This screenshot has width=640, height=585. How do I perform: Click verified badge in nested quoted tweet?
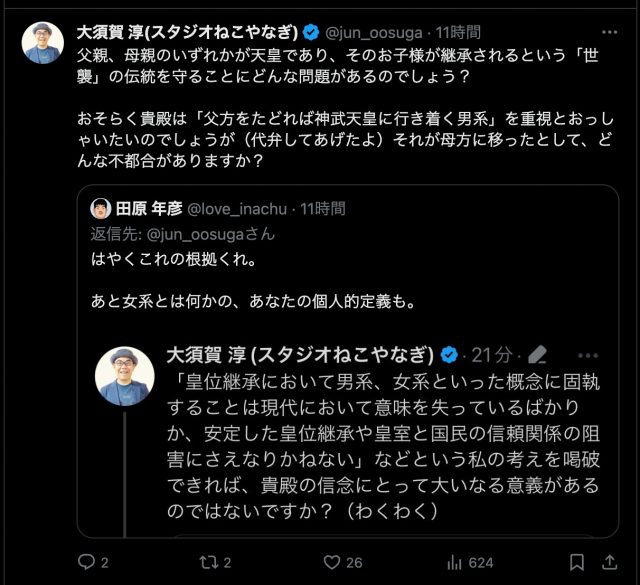click(x=450, y=354)
